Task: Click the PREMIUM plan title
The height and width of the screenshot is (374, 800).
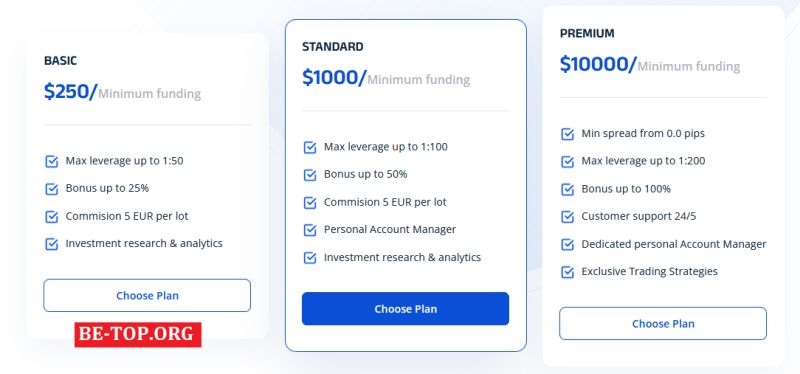Action: tap(587, 34)
